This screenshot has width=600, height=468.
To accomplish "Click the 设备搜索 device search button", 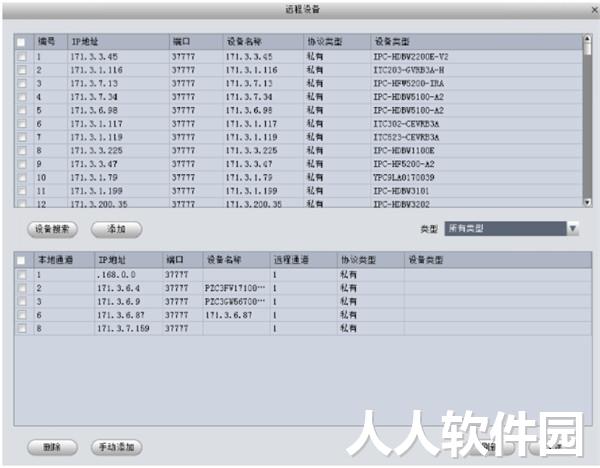I will tap(52, 230).
